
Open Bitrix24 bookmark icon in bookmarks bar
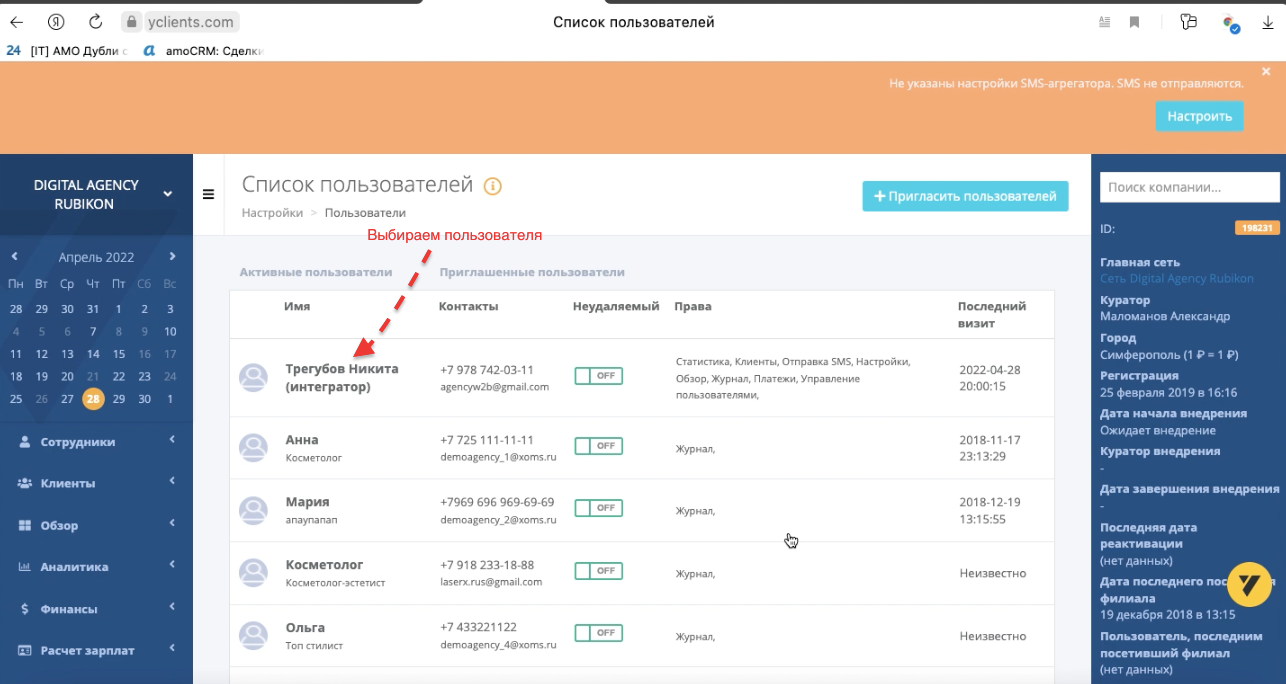pyautogui.click(x=13, y=49)
